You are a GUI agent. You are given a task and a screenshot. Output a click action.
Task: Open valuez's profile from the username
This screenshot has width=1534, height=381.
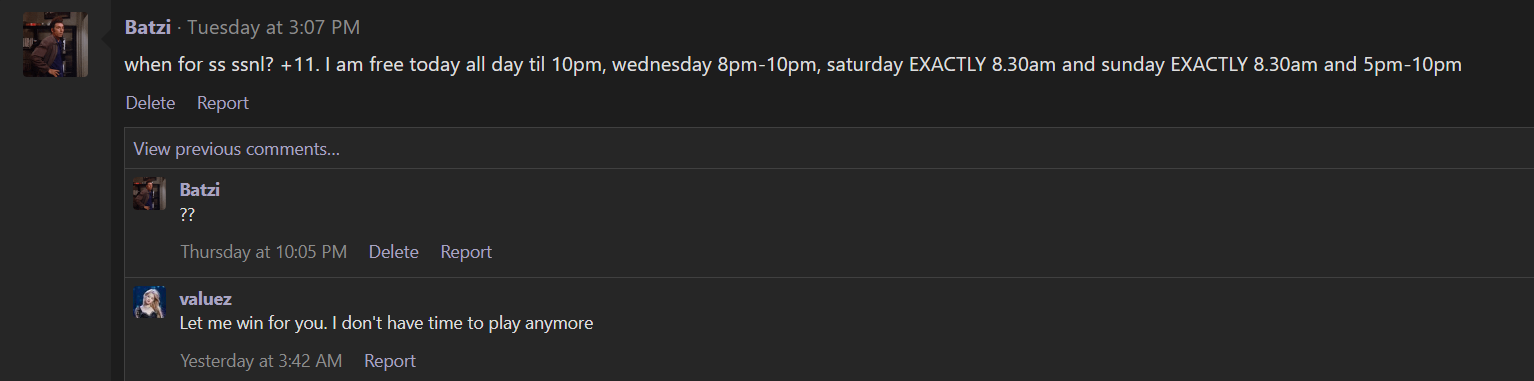point(206,299)
